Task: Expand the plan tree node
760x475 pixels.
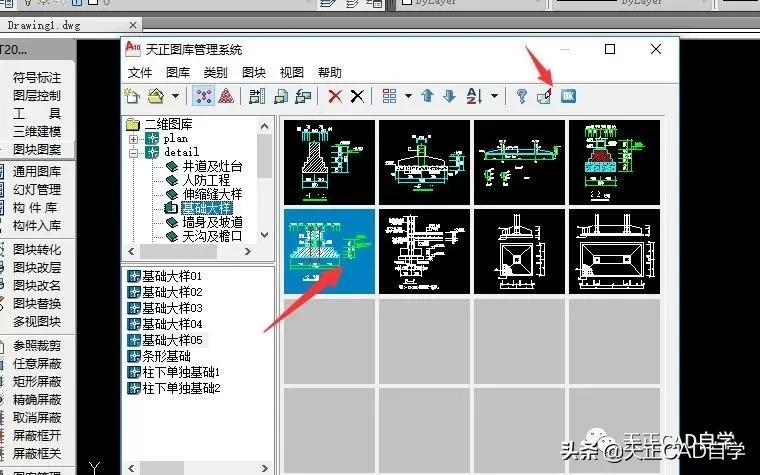Action: 133,139
